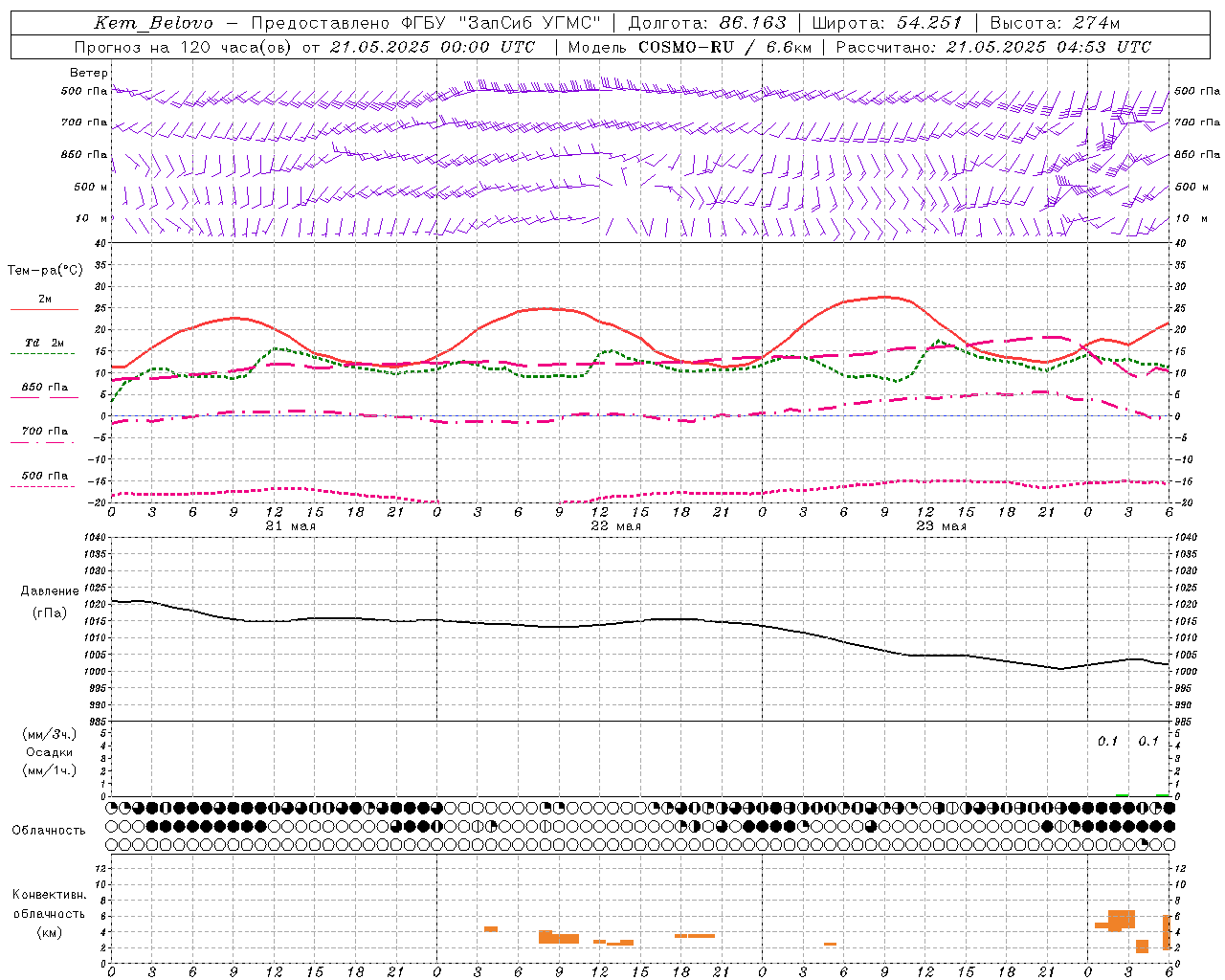1225x980 pixels.
Task: Select the 'Широта: 54.251' latitude text
Action: tap(886, 23)
